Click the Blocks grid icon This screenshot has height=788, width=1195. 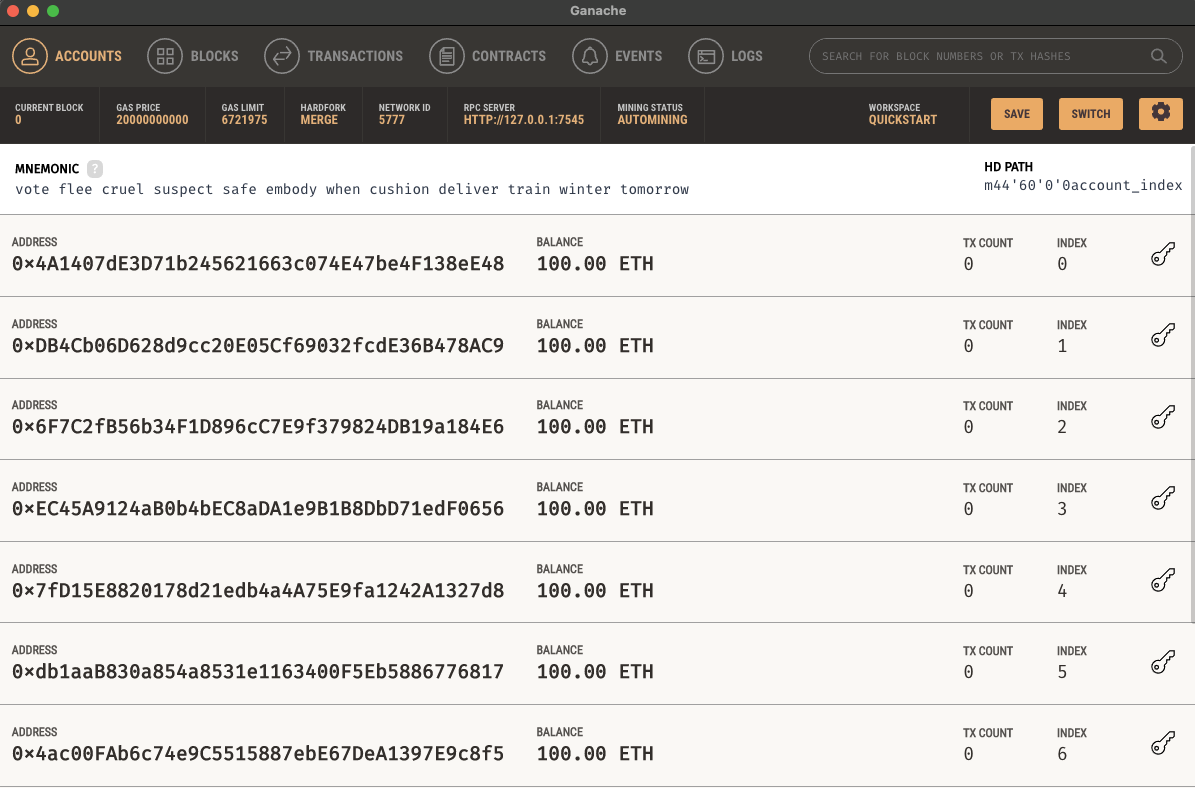click(x=165, y=56)
